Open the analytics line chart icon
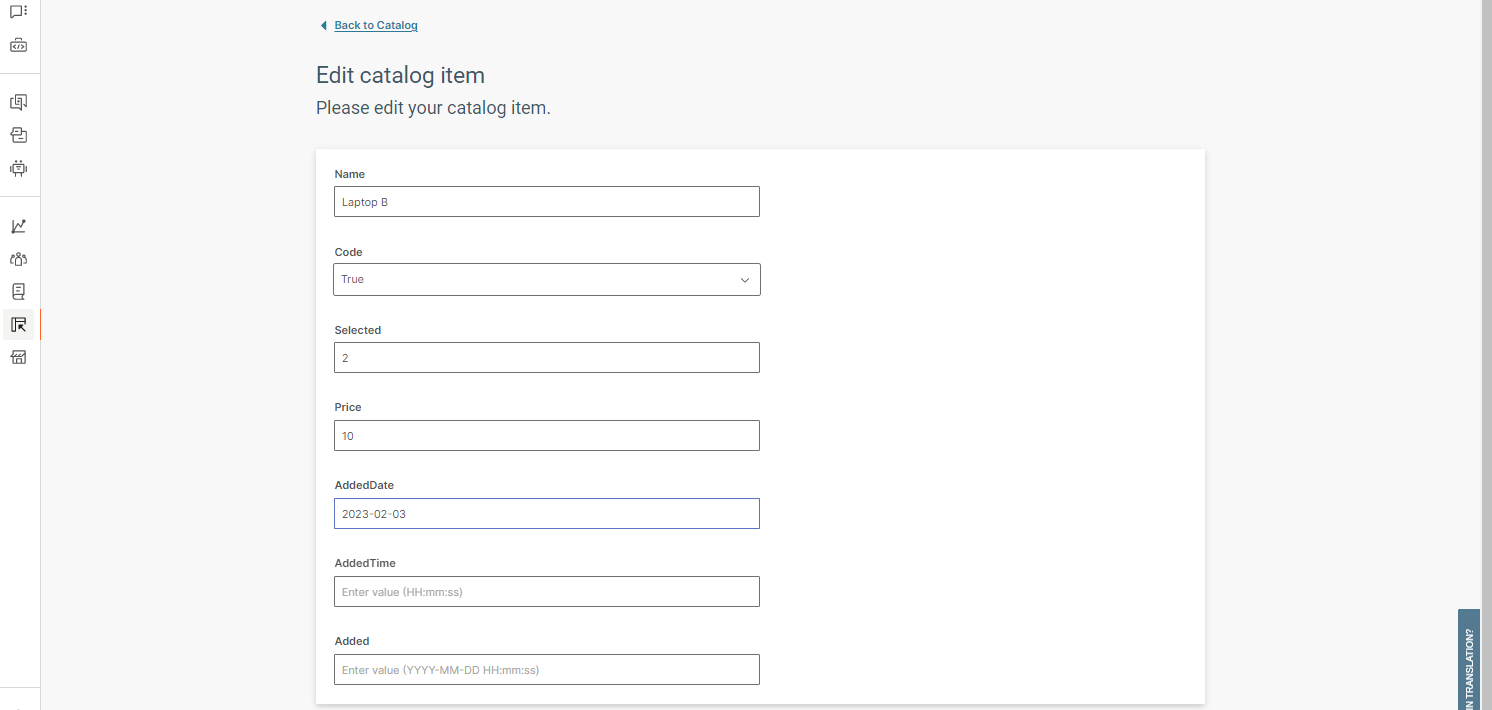 [18, 225]
